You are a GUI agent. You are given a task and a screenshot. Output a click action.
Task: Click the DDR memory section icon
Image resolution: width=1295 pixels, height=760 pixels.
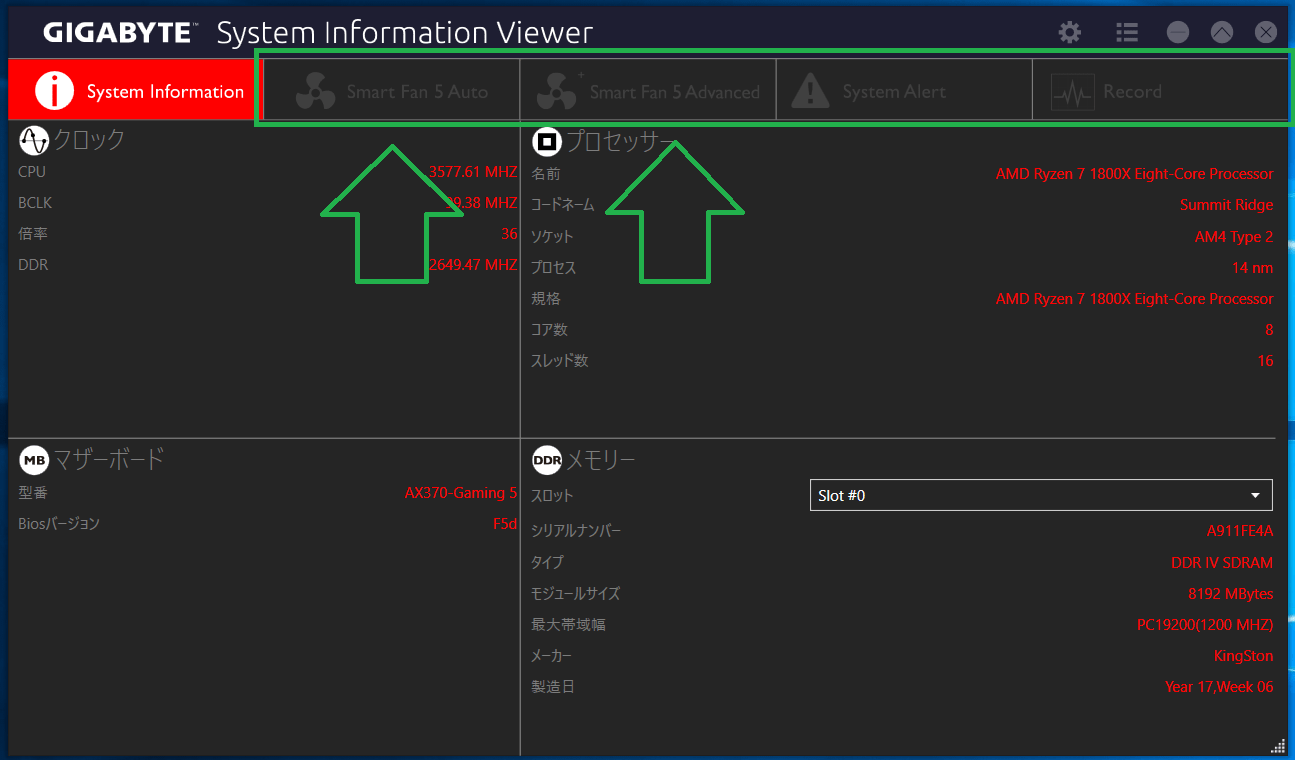(547, 460)
